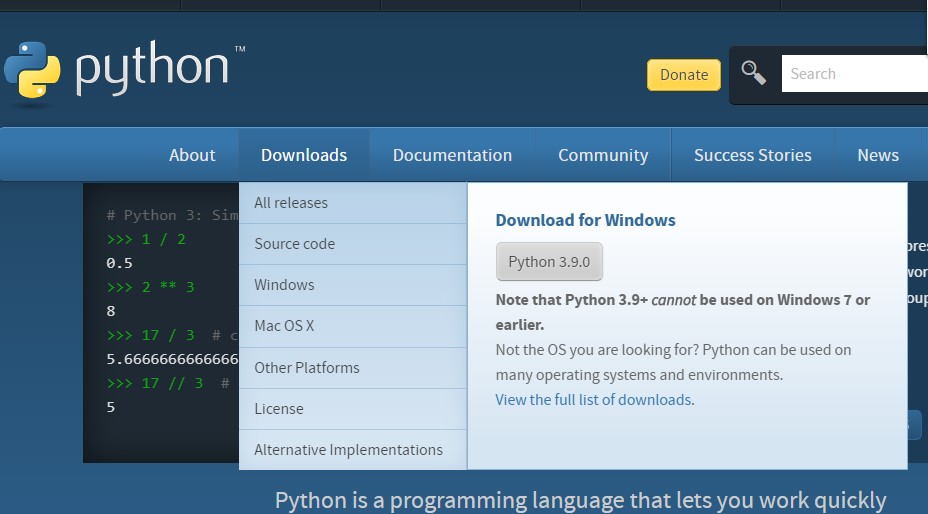928x514 pixels.
Task: Open the News menu
Action: coord(878,155)
